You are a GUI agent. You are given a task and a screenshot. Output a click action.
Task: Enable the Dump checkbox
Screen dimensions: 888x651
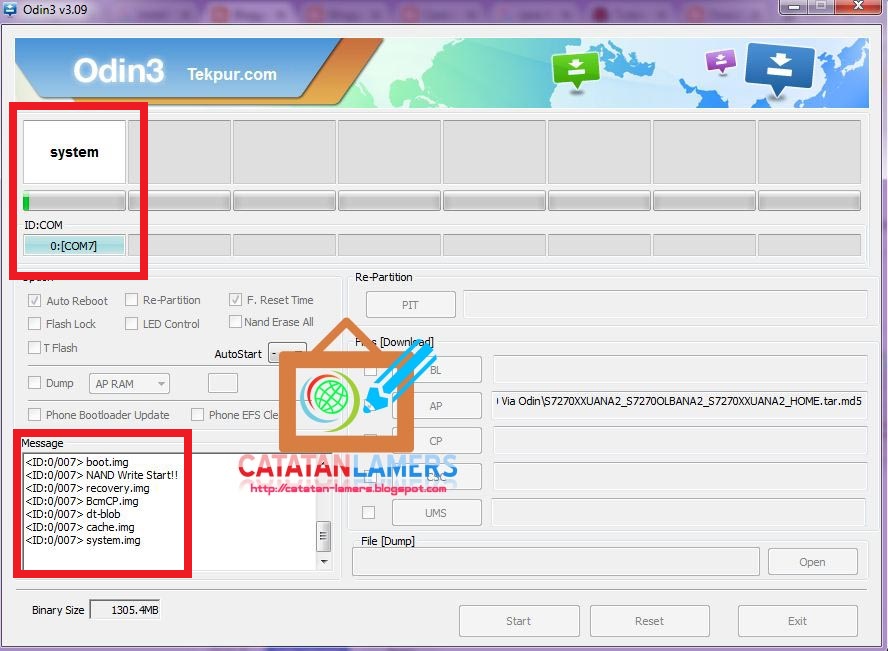[x=34, y=383]
